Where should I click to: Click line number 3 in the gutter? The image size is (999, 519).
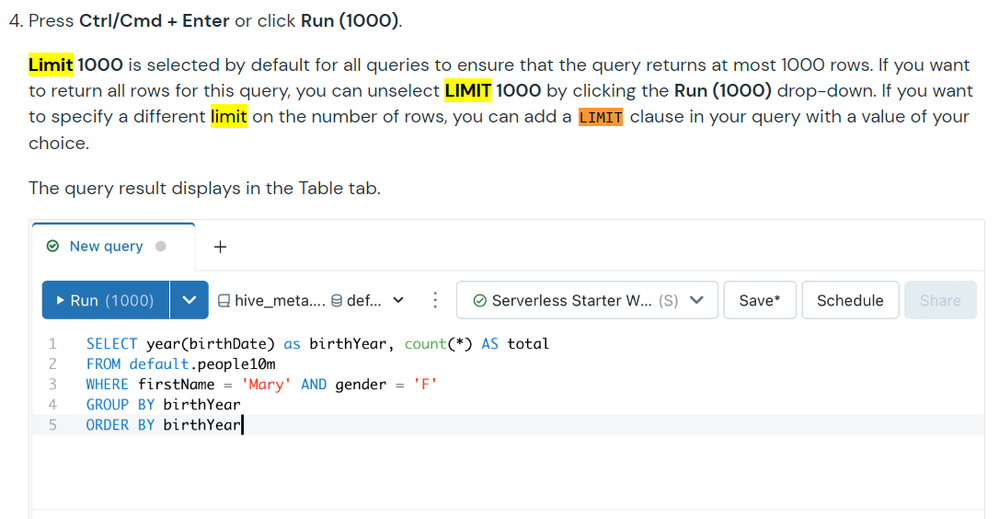(x=52, y=384)
